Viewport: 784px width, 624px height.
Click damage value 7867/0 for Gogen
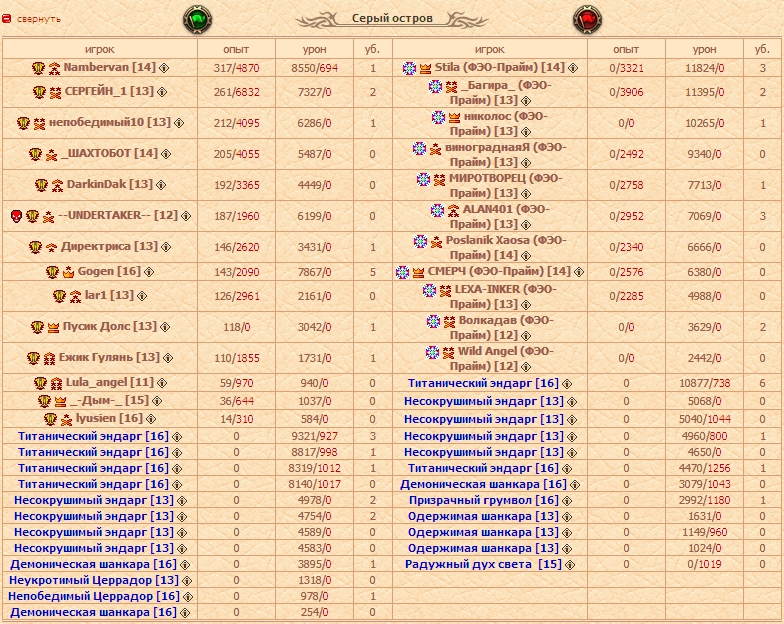click(314, 272)
